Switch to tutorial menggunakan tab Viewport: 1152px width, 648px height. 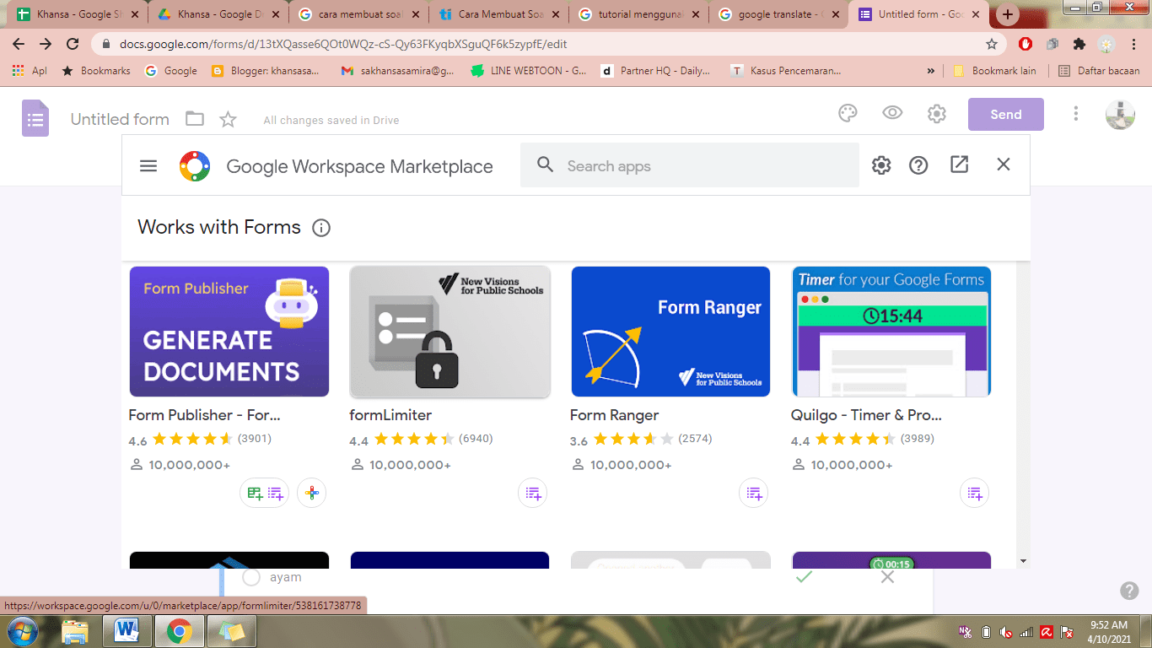pos(640,14)
